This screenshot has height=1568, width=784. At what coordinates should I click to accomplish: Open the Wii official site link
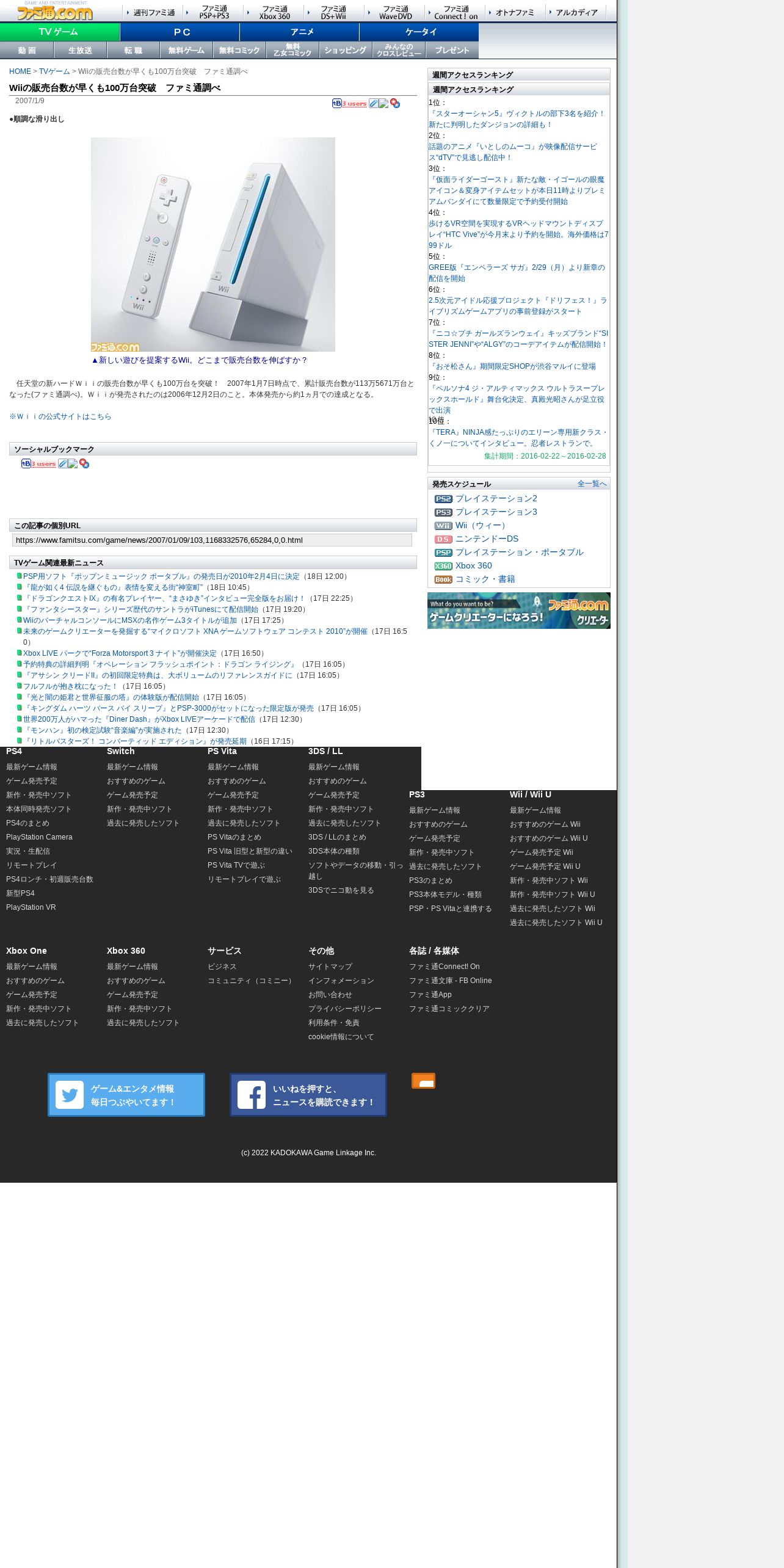click(x=60, y=416)
